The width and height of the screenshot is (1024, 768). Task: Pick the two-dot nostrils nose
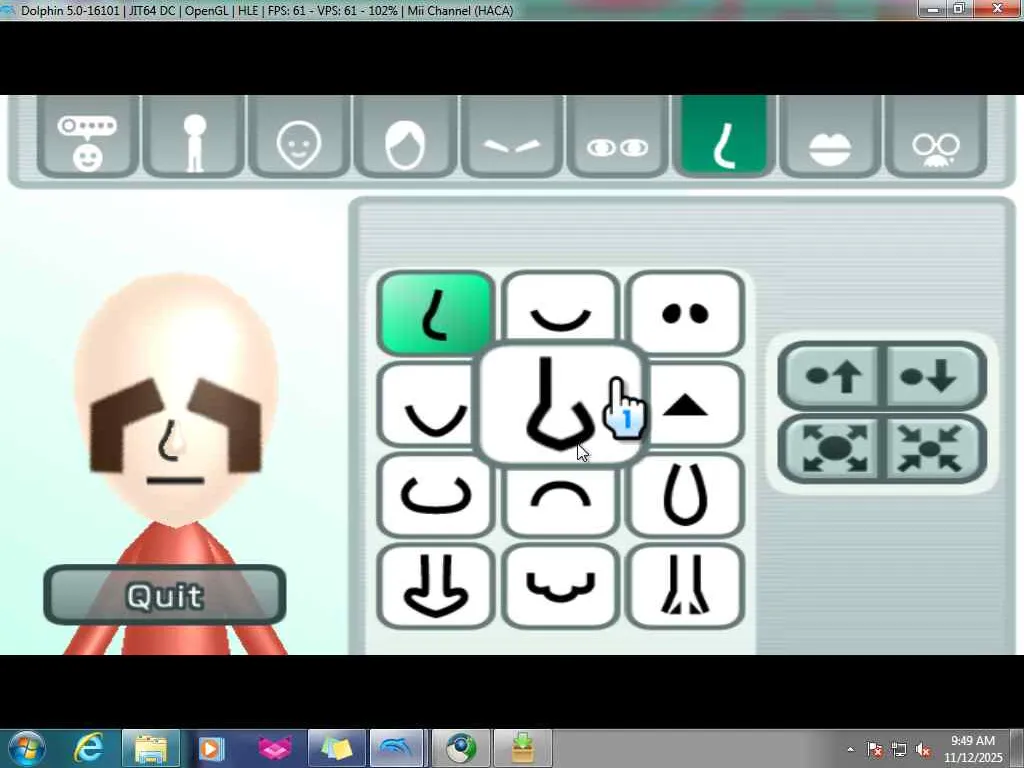tap(686, 313)
